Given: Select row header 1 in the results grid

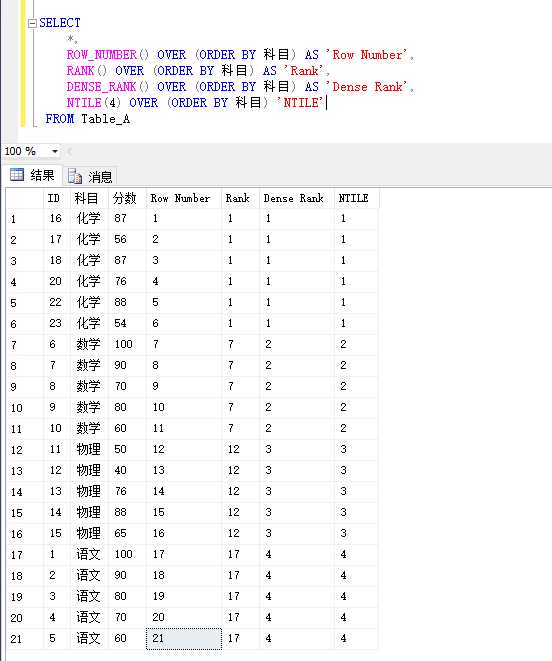Looking at the screenshot, I should point(24,219).
